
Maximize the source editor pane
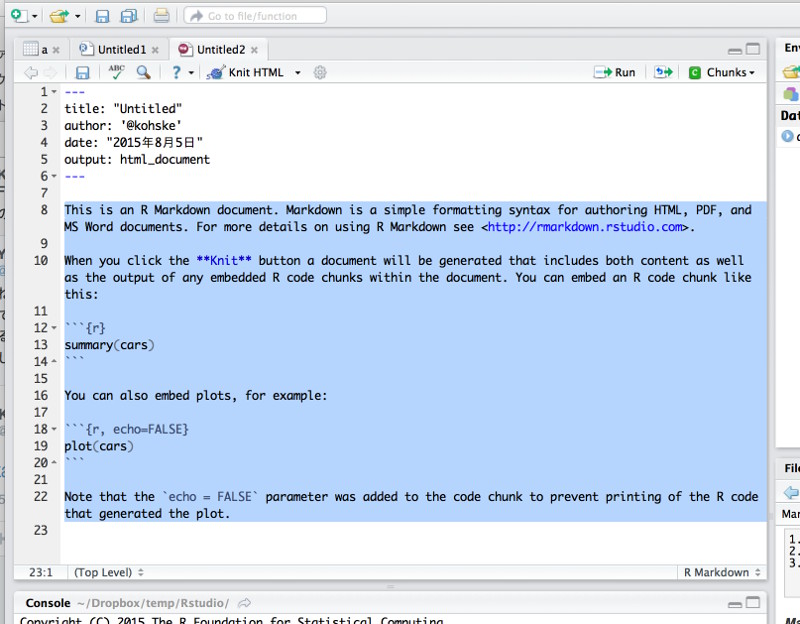tap(753, 49)
